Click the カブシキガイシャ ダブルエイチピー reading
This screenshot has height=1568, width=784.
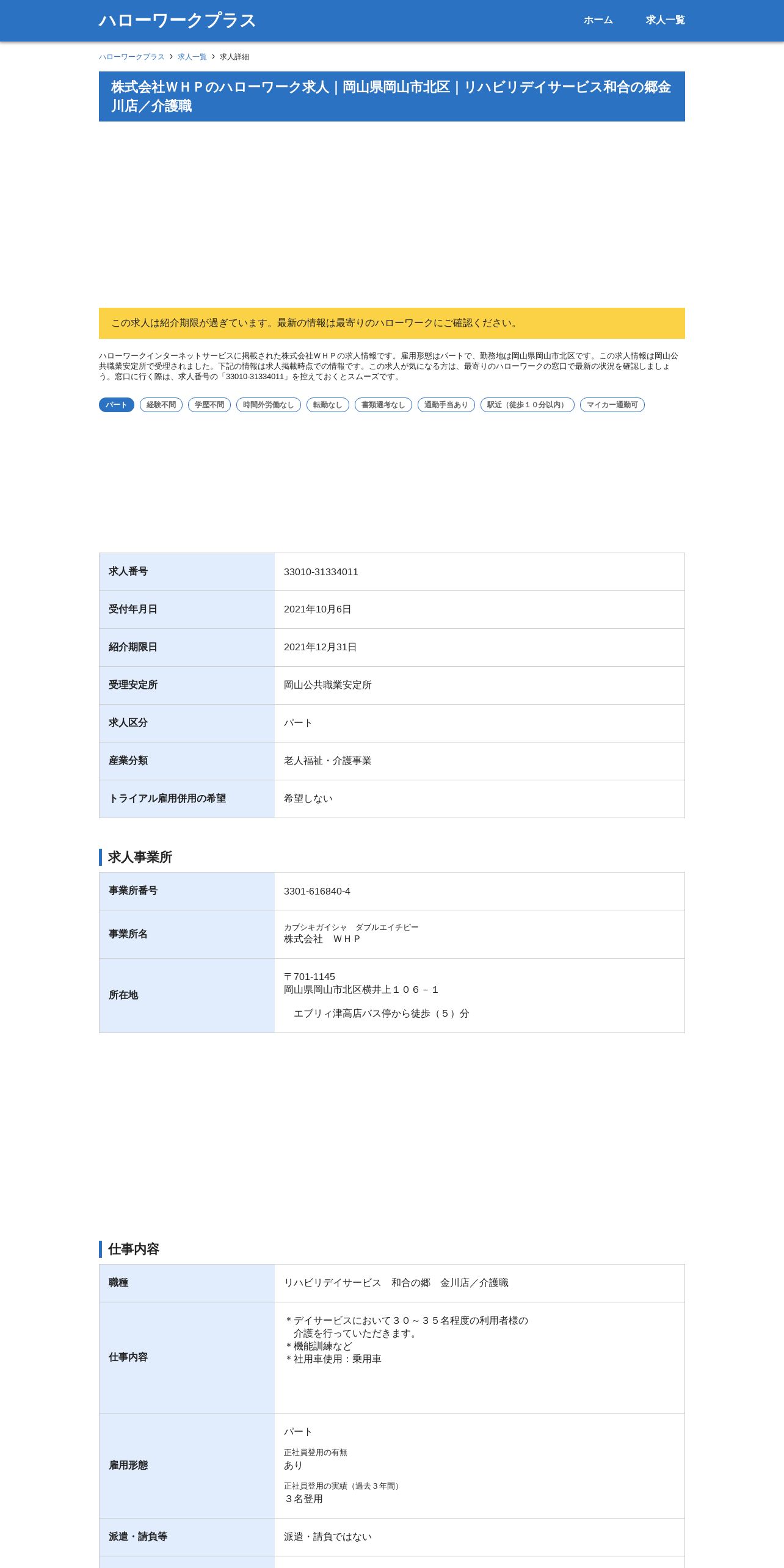tap(352, 927)
